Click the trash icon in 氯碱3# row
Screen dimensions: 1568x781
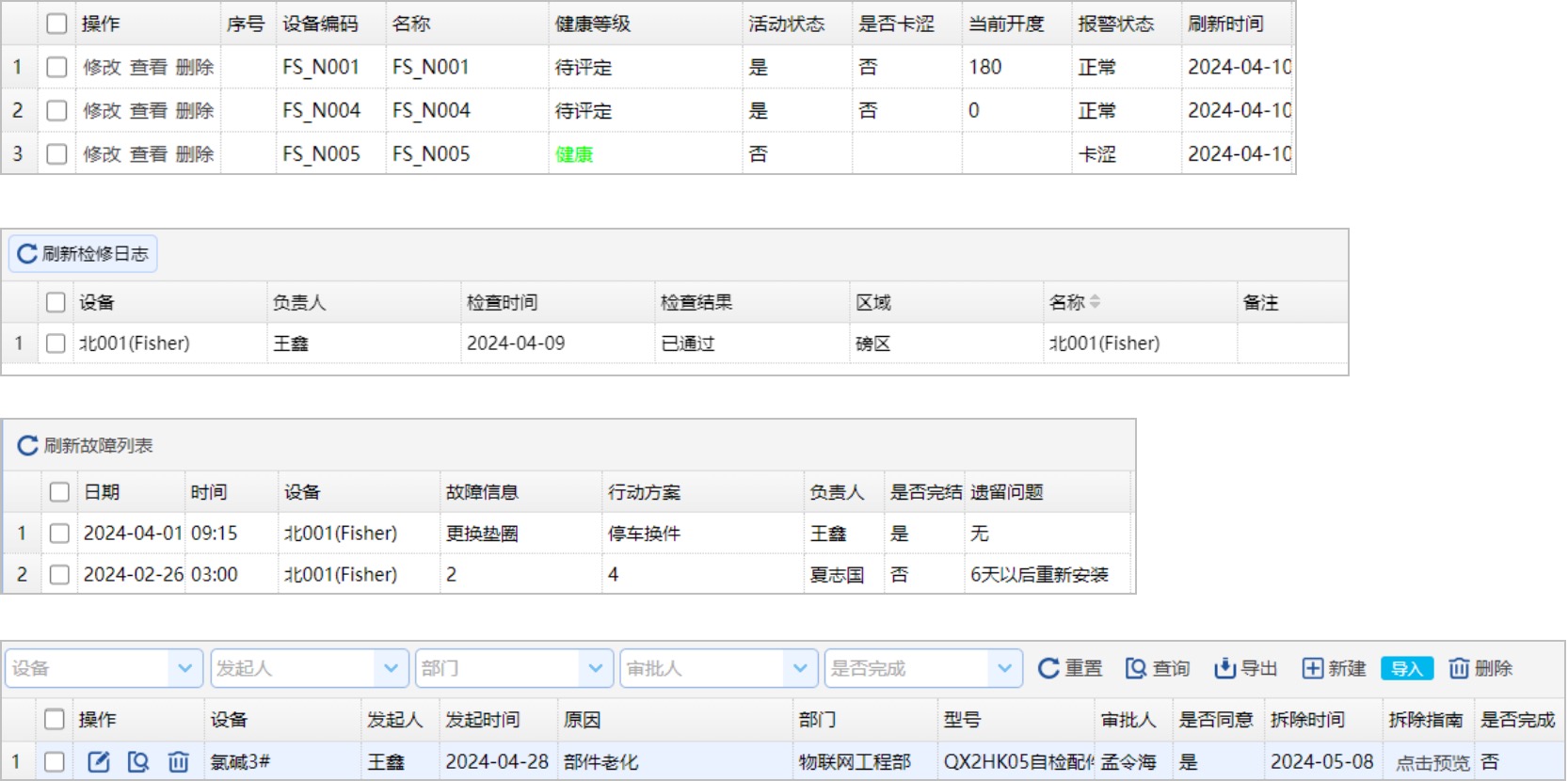coord(179,762)
